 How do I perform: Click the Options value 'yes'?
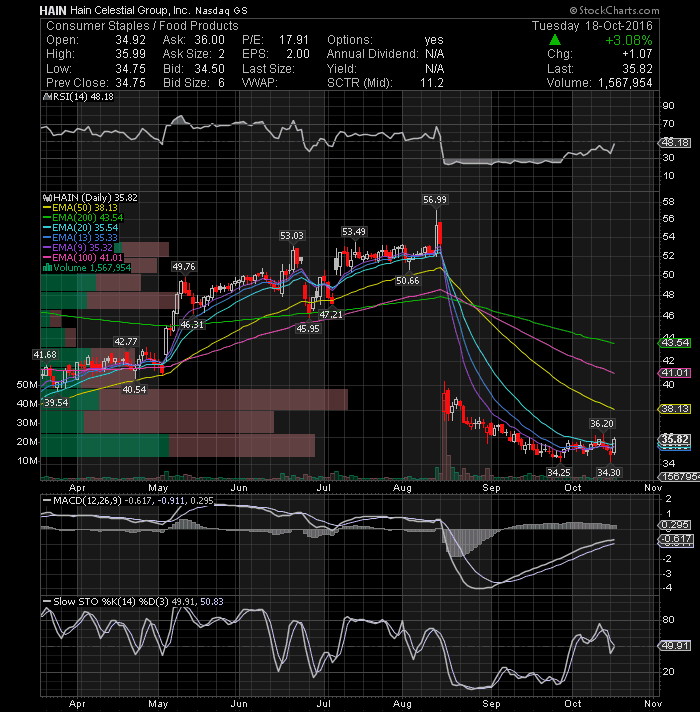pos(434,40)
